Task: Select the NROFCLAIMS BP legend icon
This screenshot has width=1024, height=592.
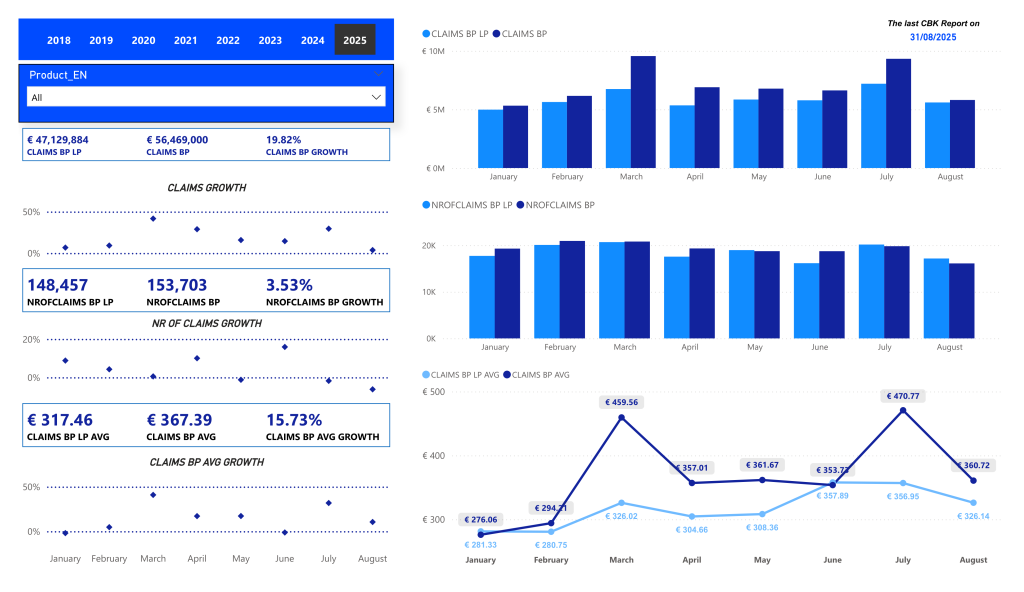Action: 519,205
